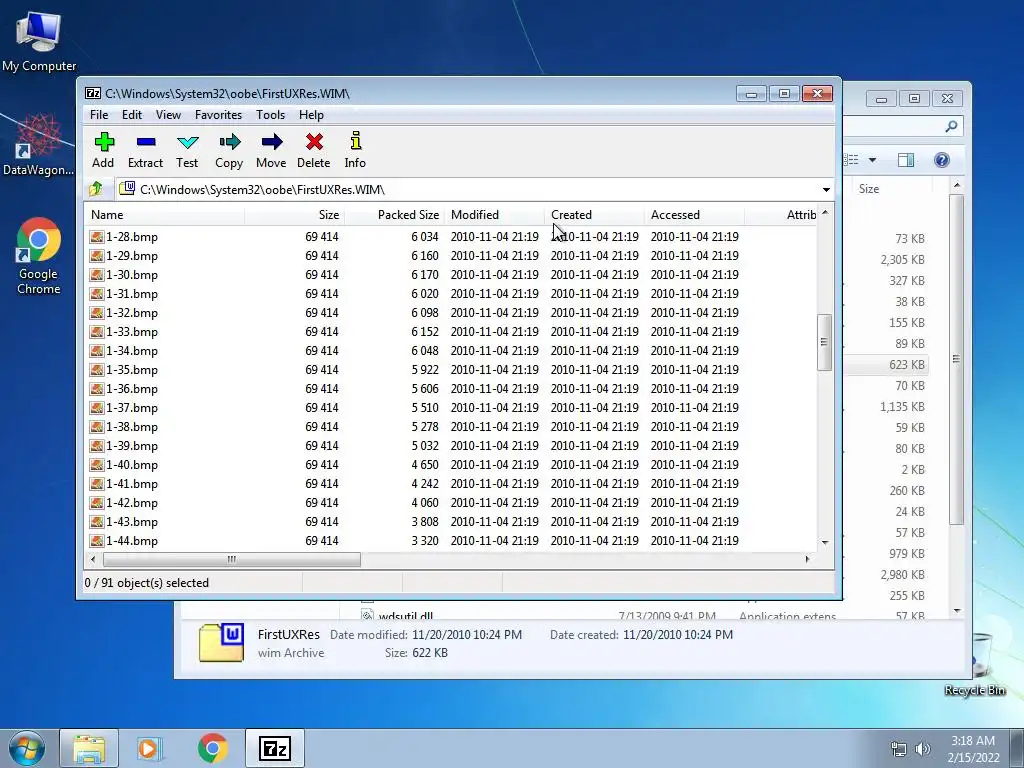Click Explorer's 2,305 KB size entry

[x=903, y=260]
